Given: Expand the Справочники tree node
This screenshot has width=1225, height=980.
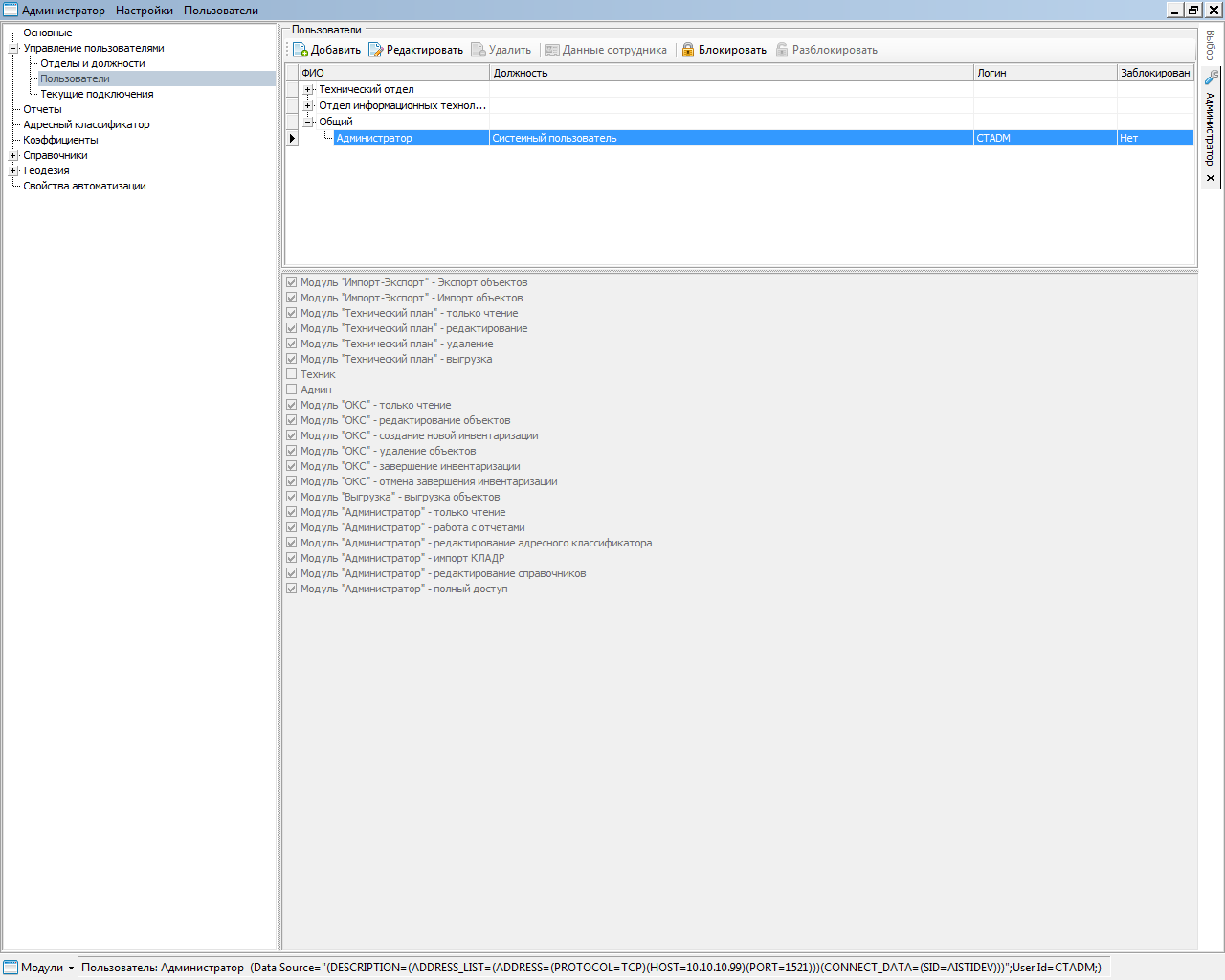Looking at the screenshot, I should (x=13, y=155).
